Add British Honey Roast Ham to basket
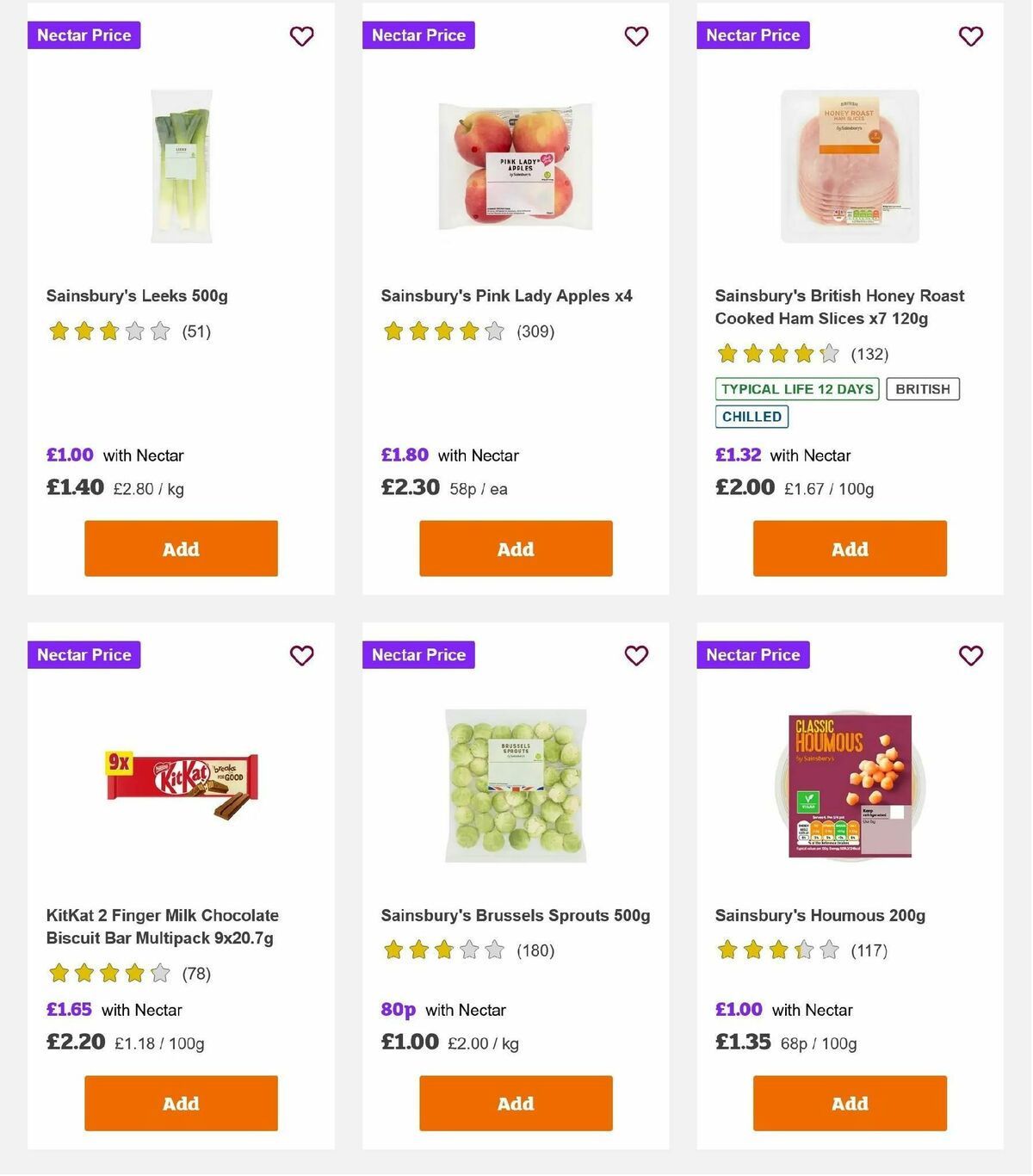The width and height of the screenshot is (1033, 1176). click(849, 548)
